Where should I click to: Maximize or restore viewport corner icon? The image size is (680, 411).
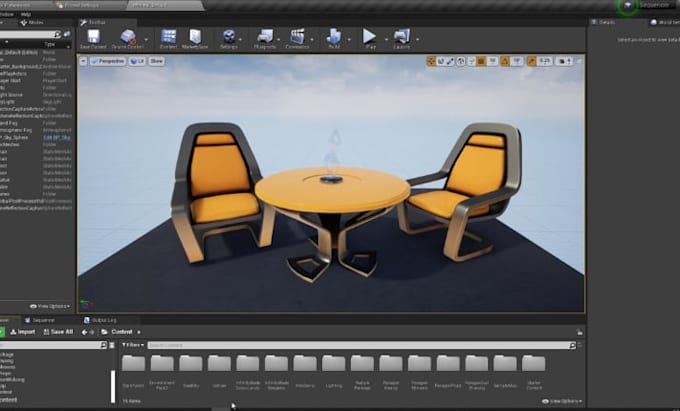[x=579, y=61]
